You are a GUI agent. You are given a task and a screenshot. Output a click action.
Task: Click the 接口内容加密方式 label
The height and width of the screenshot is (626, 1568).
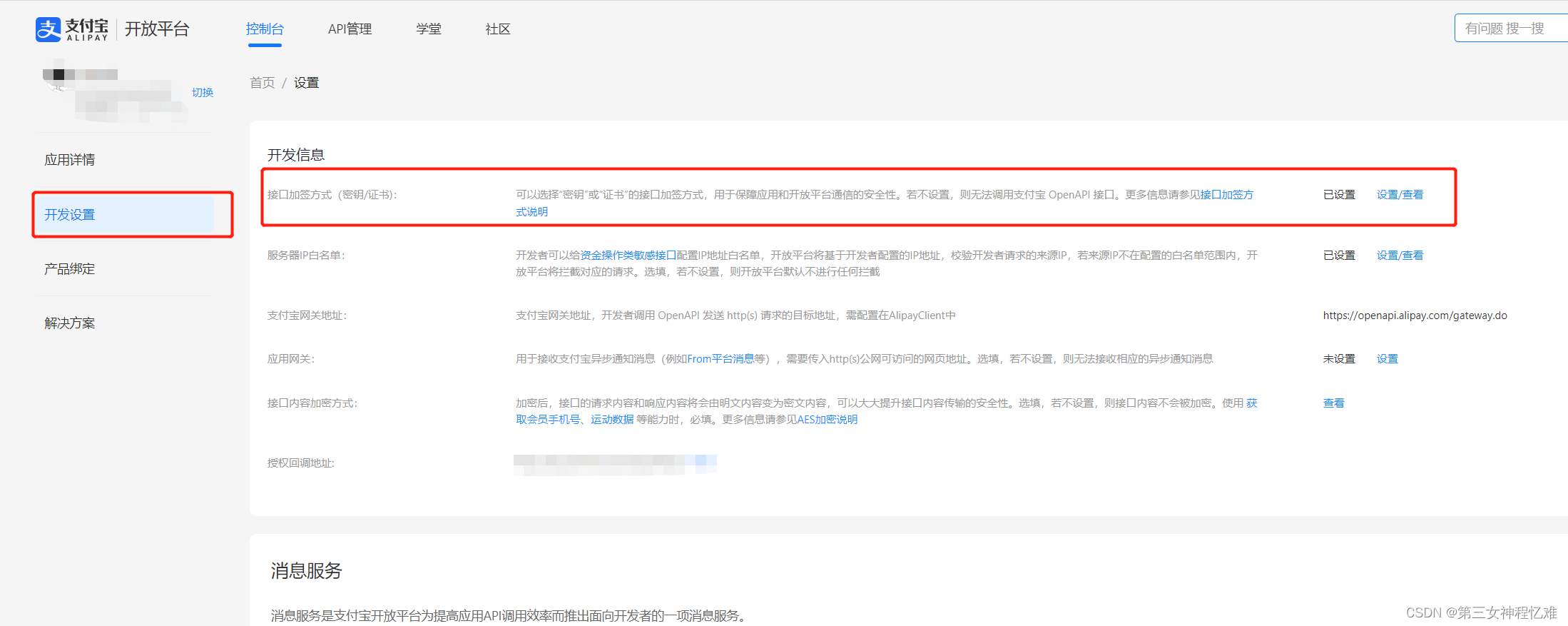click(312, 403)
